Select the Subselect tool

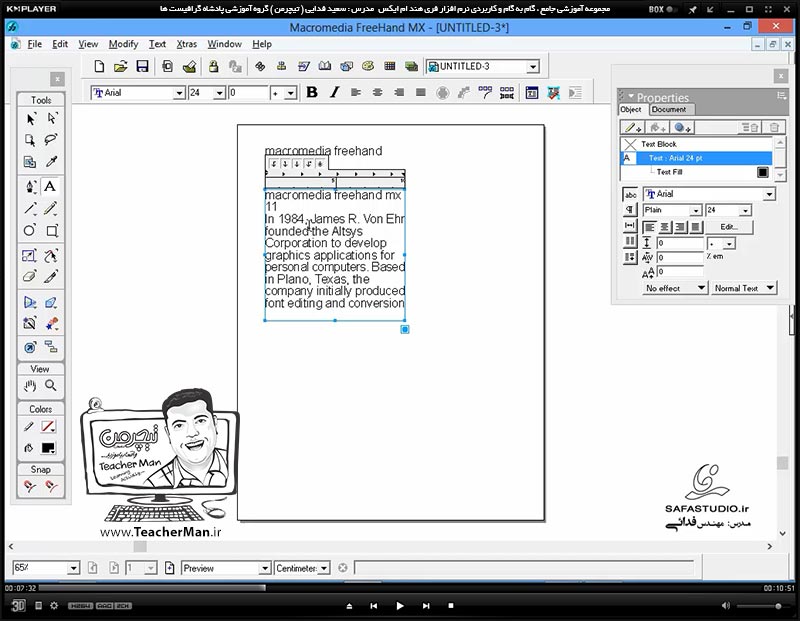click(52, 119)
